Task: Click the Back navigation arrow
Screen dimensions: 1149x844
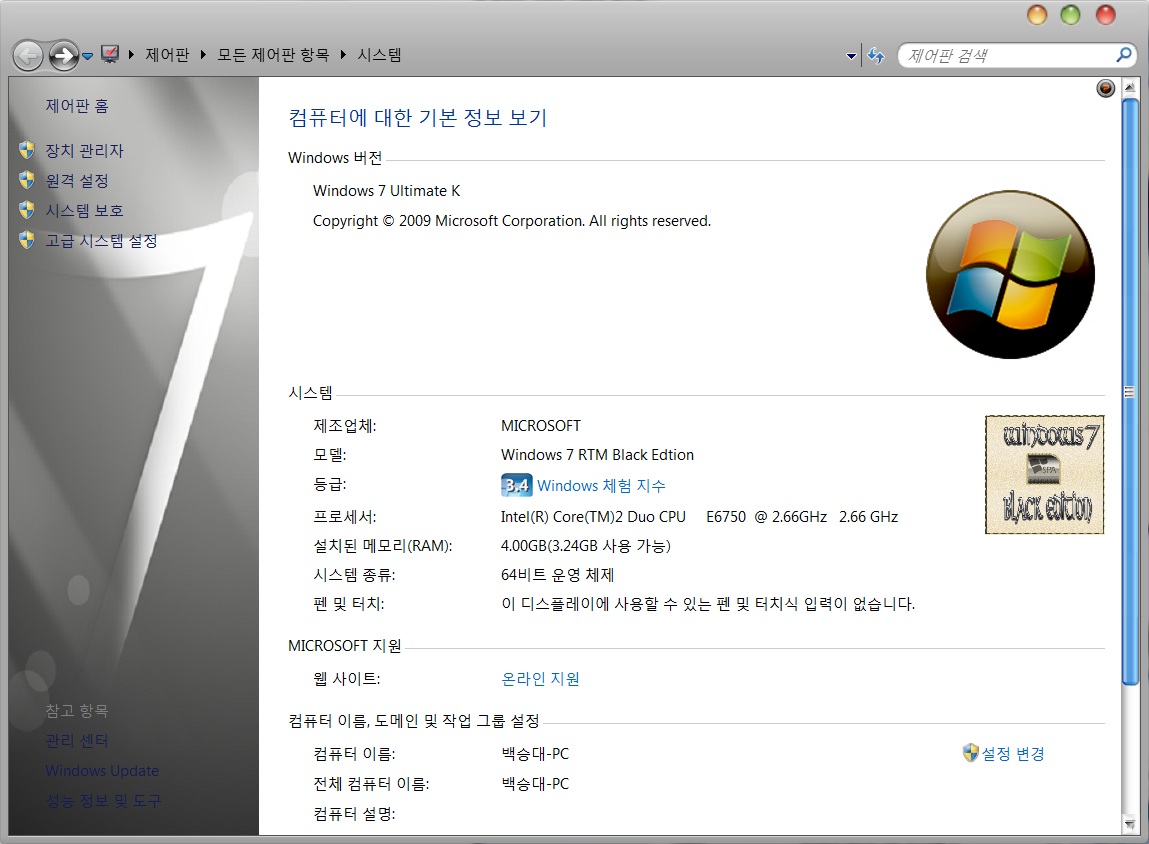Action: click(x=29, y=55)
